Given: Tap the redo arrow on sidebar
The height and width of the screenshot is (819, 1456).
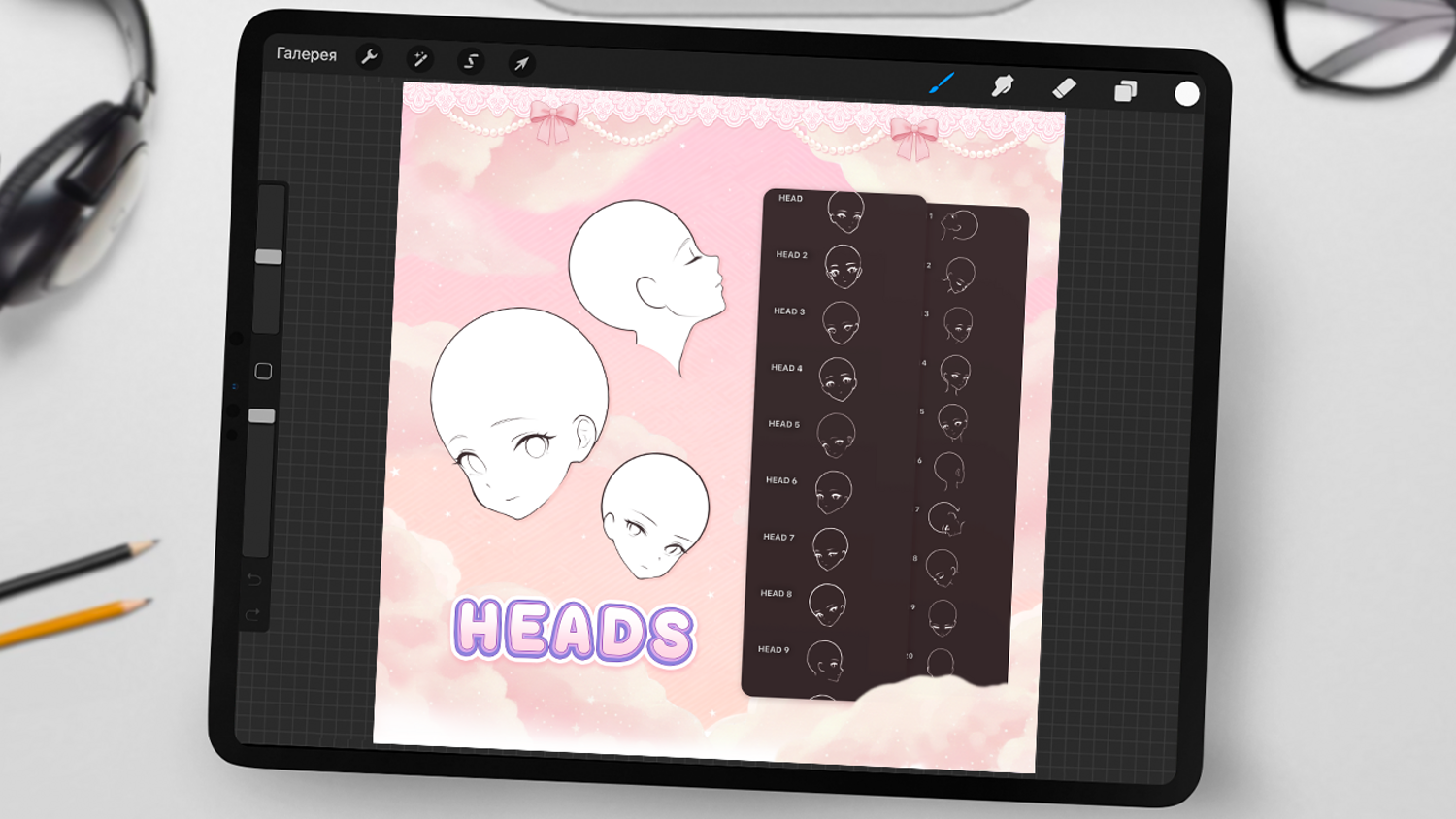Looking at the screenshot, I should (252, 614).
